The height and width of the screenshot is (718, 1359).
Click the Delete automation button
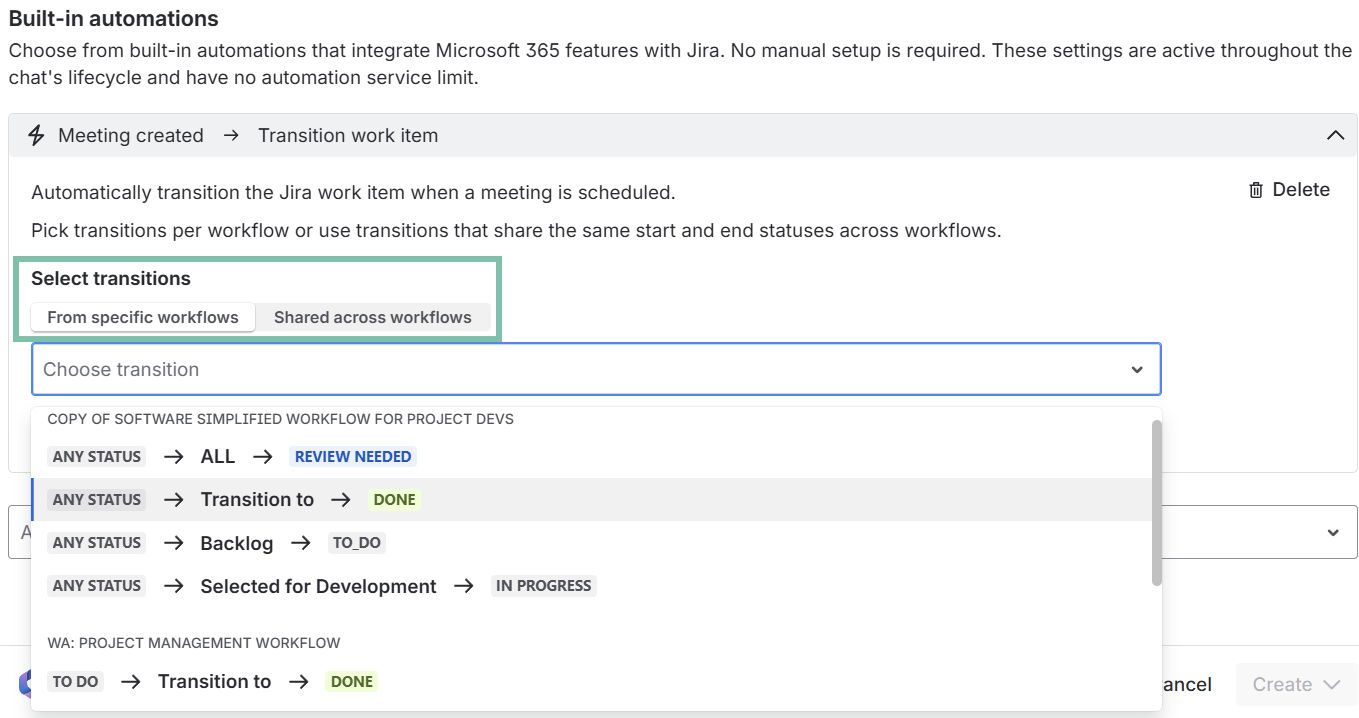point(1289,190)
